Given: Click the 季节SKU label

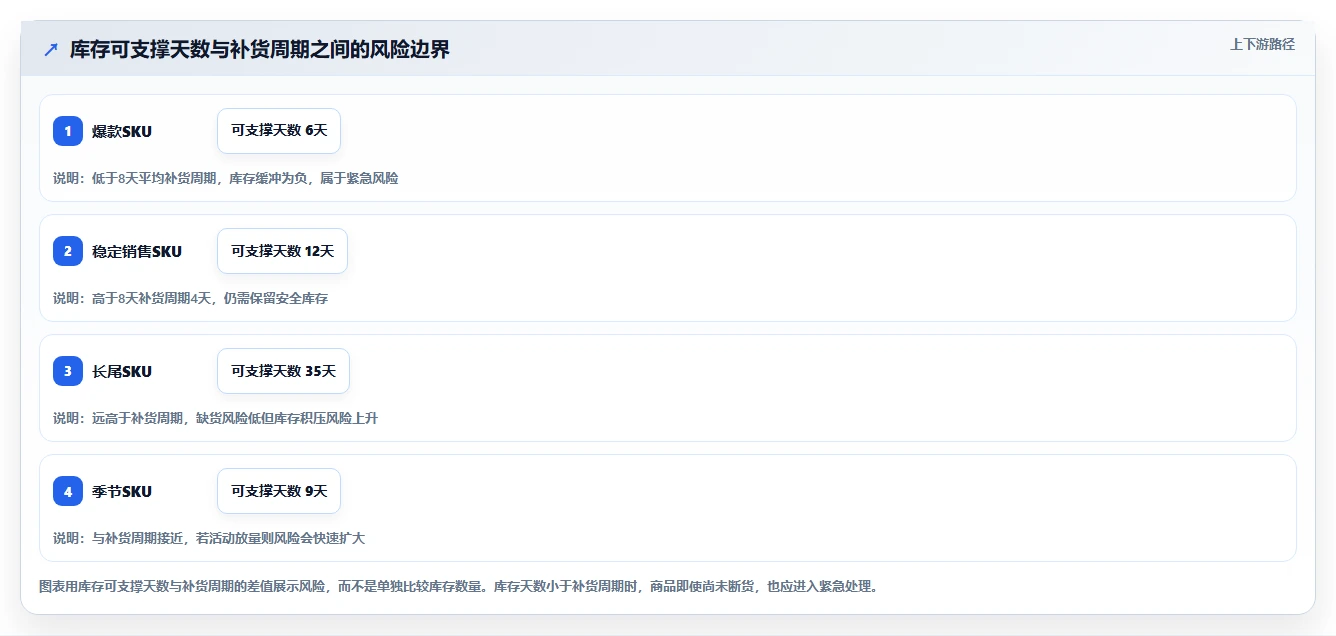Looking at the screenshot, I should click(x=122, y=491).
